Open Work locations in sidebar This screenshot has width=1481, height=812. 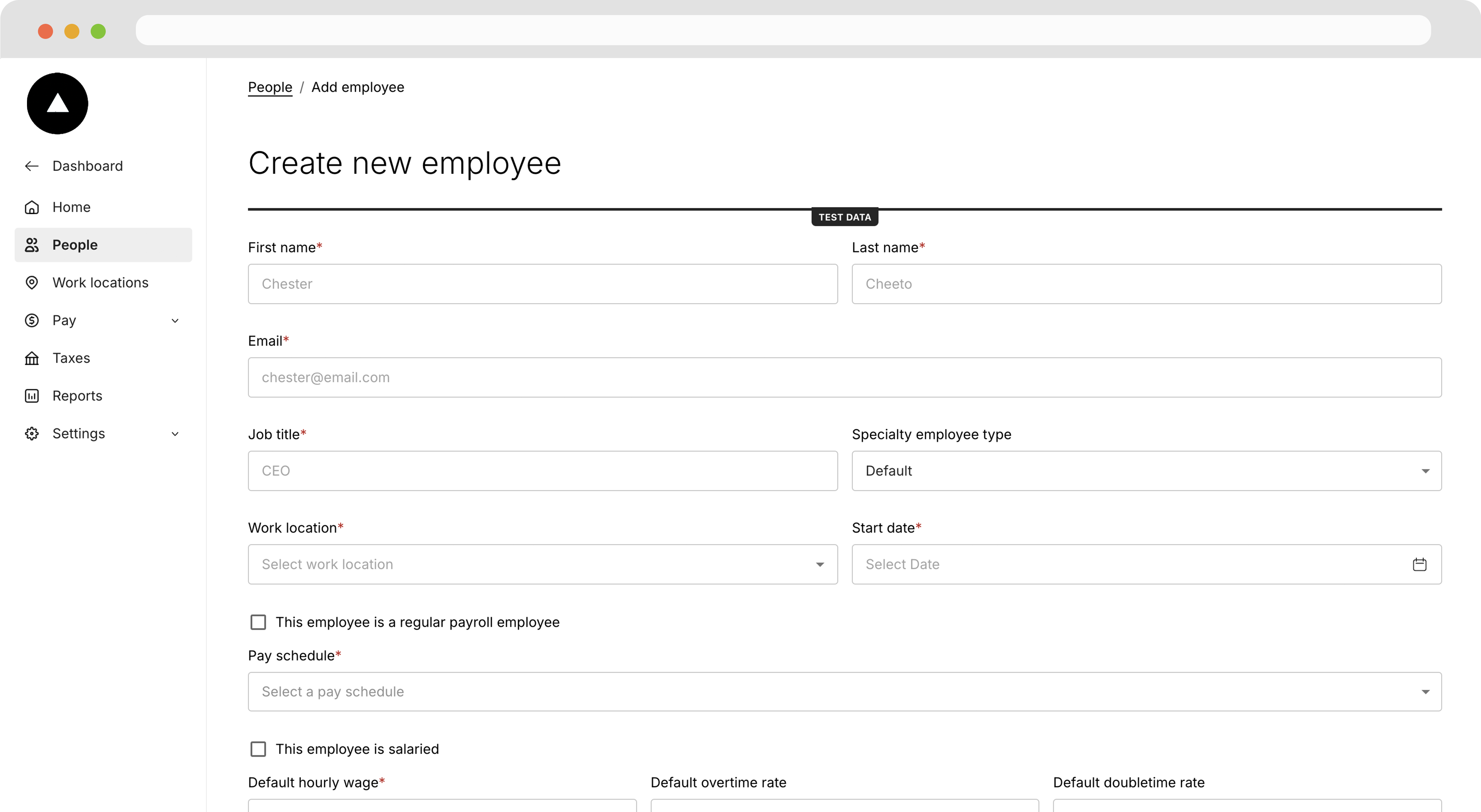pyautogui.click(x=104, y=283)
